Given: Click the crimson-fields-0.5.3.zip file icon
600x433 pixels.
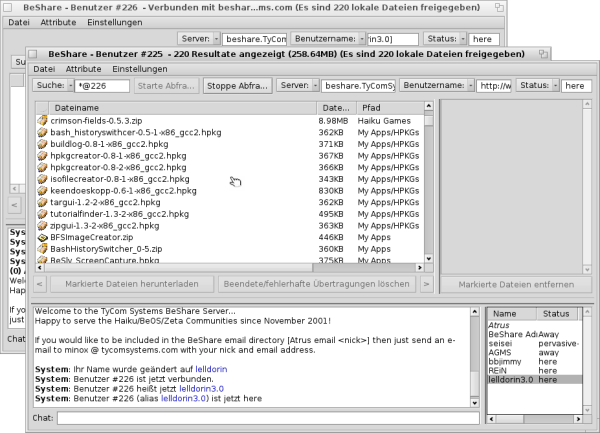Looking at the screenshot, I should coord(42,120).
